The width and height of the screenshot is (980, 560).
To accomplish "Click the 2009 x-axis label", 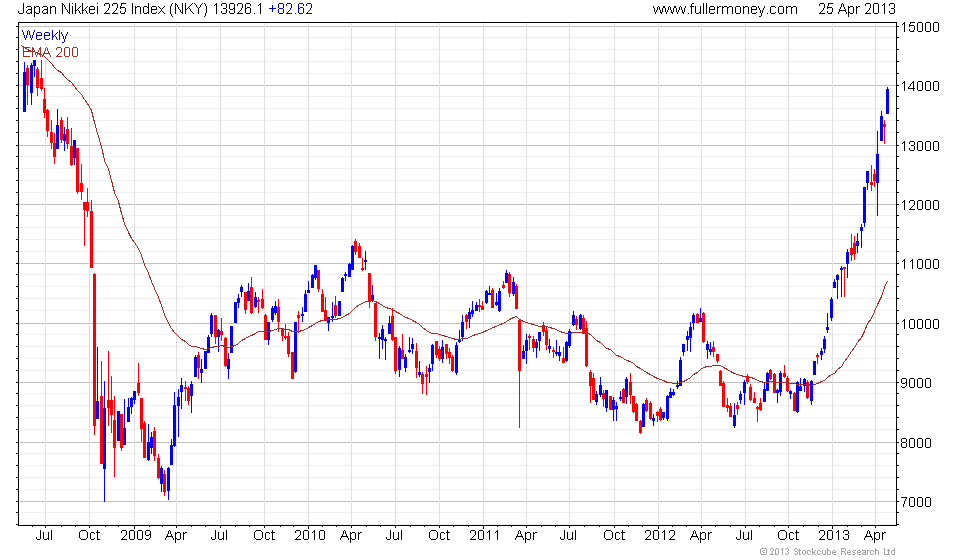I will (x=136, y=535).
